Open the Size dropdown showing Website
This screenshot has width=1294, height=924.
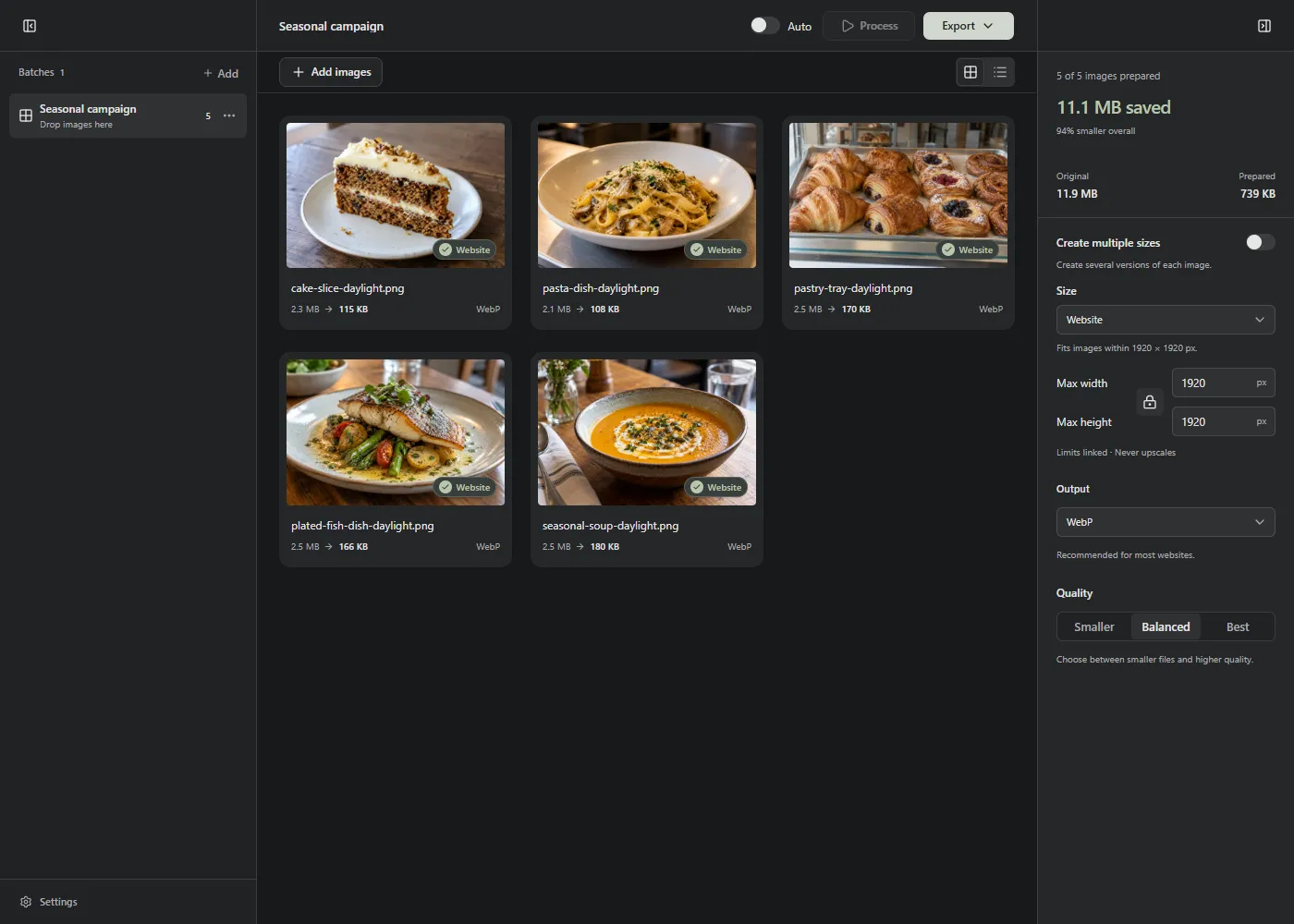(x=1166, y=320)
